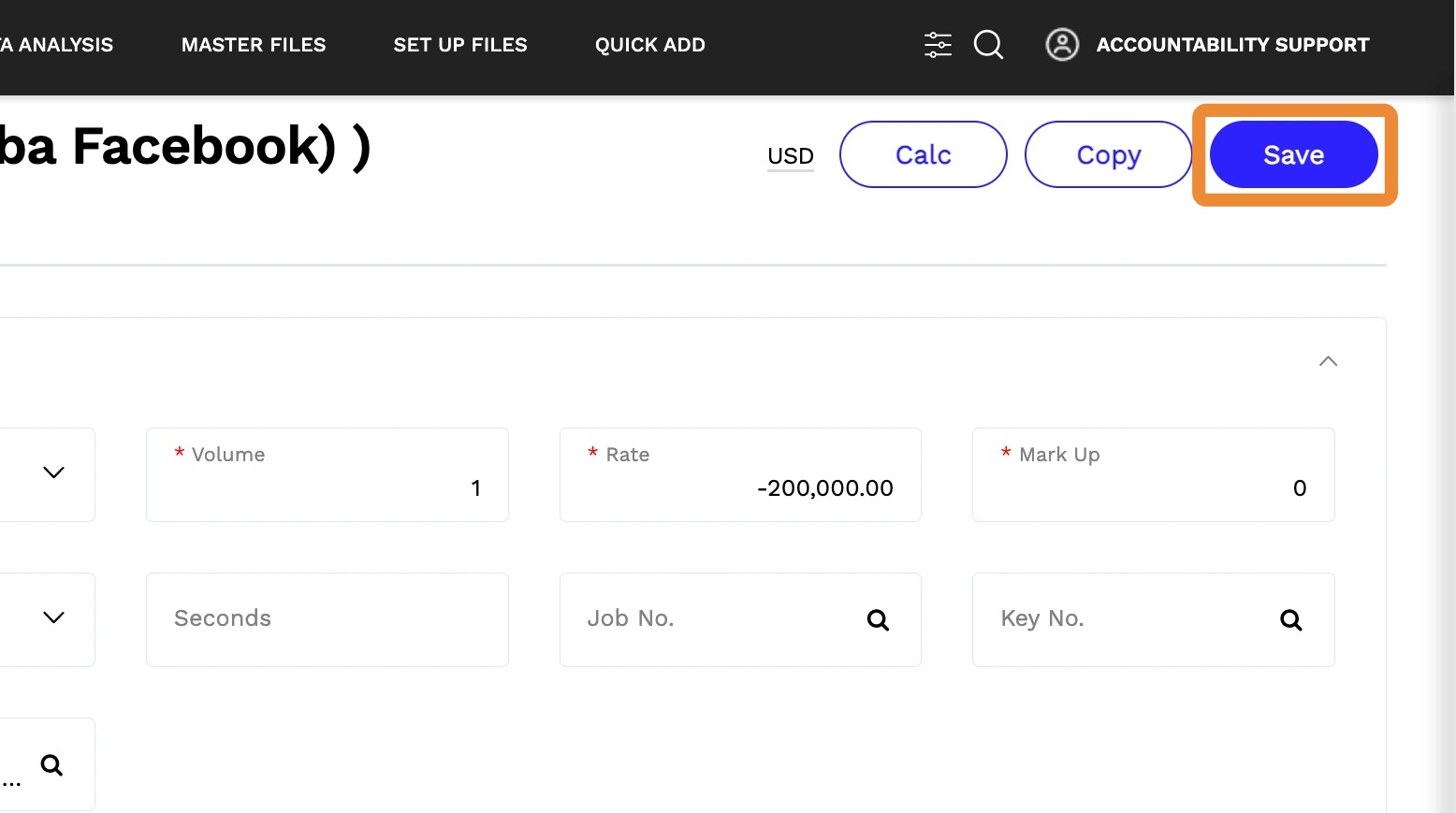Click the Key No. lookup magnifier
Screen dimensions: 1456x813
click(1290, 620)
